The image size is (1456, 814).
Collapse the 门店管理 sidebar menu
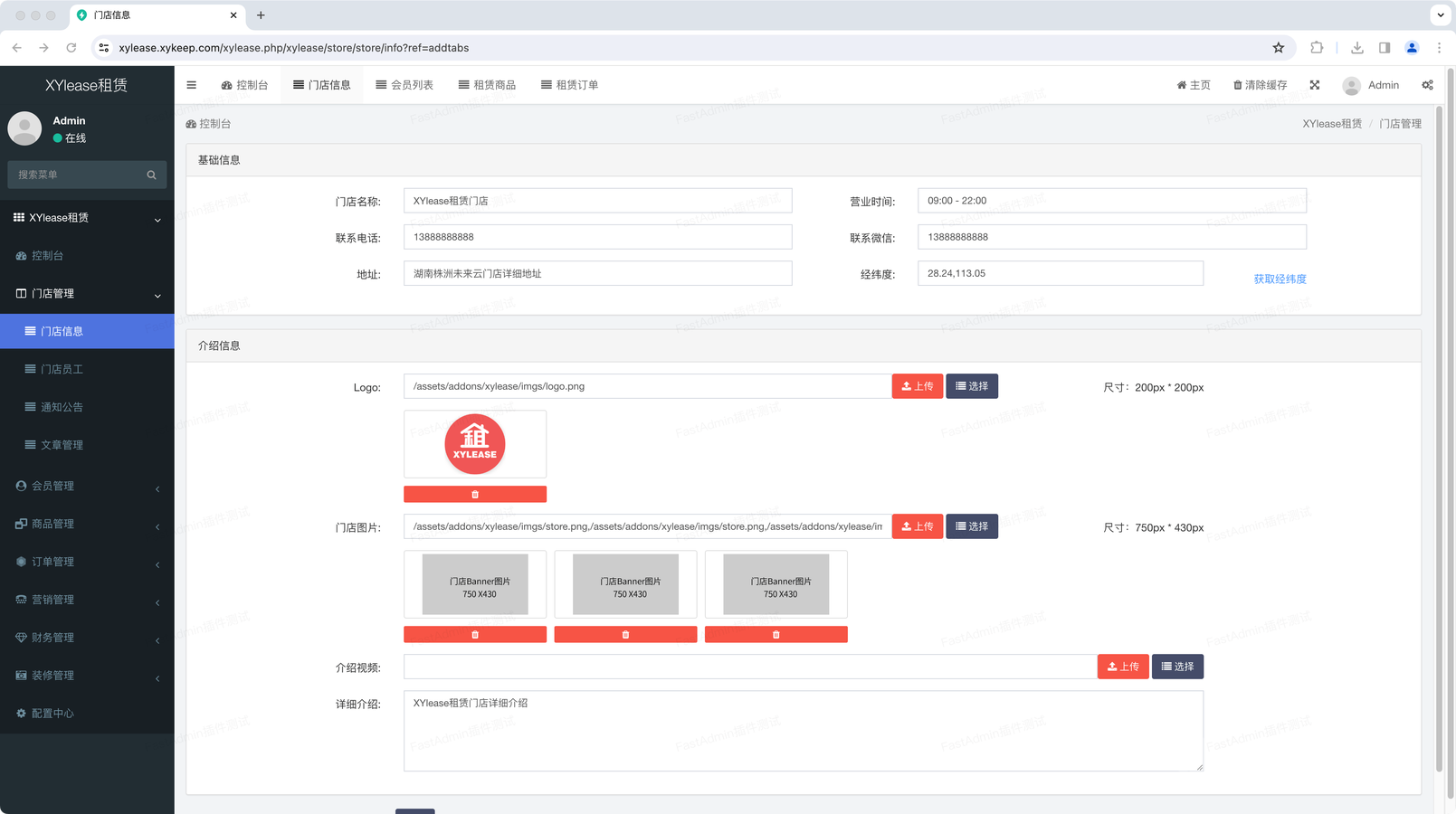[87, 294]
